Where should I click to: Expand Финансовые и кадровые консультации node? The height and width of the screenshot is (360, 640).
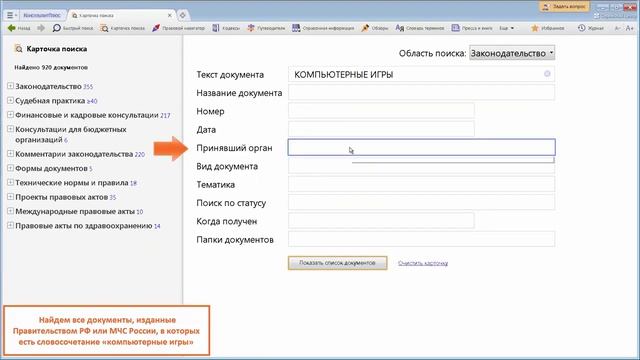tap(10, 115)
